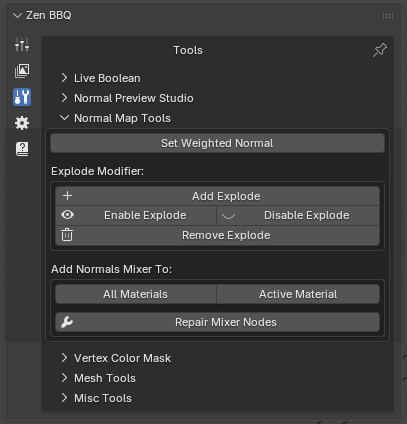Open the bake settings sliders tab
The image size is (407, 424).
click(x=22, y=45)
